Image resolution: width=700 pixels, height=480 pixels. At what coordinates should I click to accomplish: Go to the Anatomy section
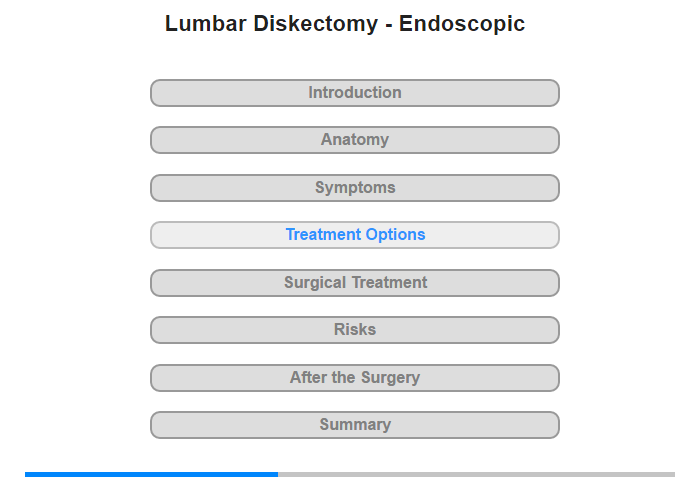tap(354, 140)
